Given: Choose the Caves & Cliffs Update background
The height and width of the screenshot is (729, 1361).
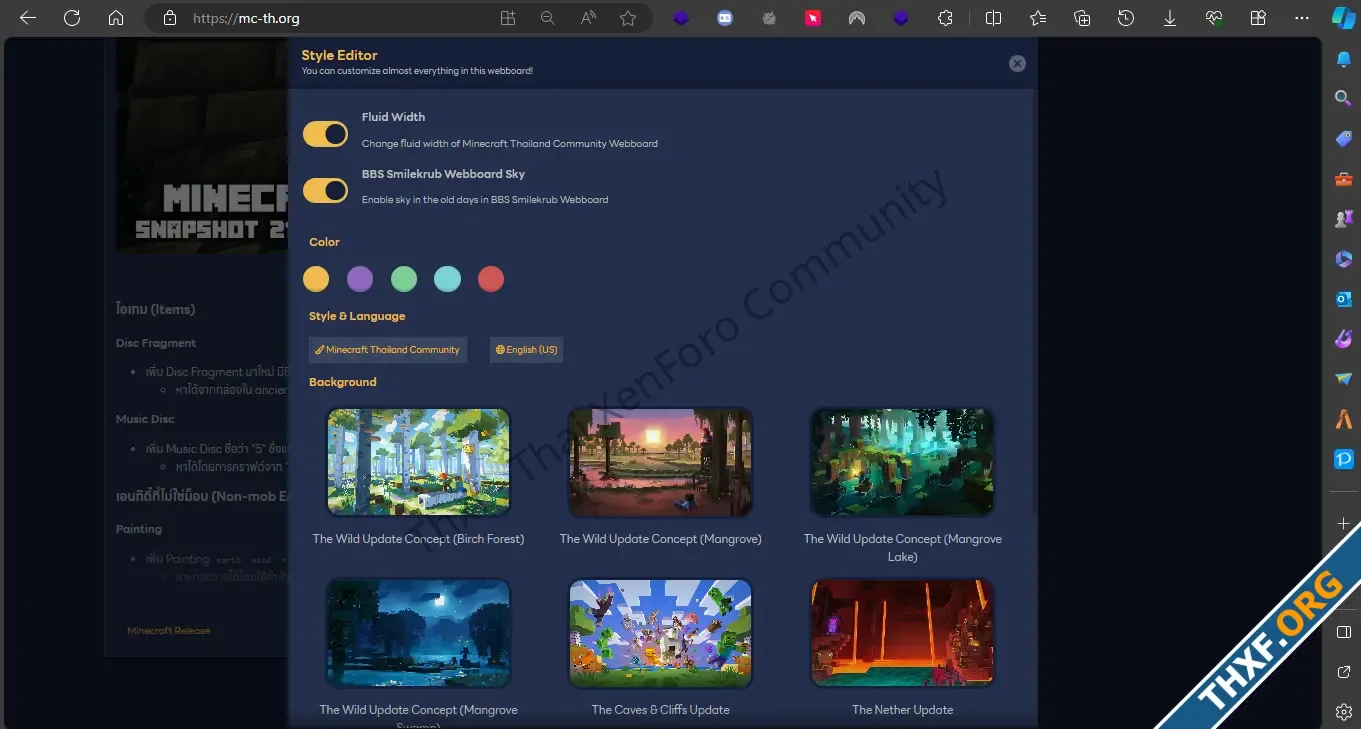Looking at the screenshot, I should tap(660, 634).
